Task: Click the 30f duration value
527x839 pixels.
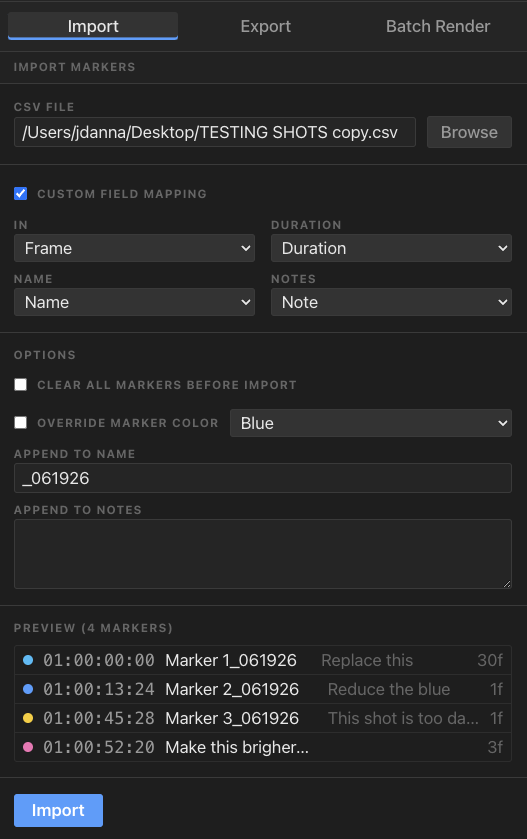Action: (x=490, y=660)
